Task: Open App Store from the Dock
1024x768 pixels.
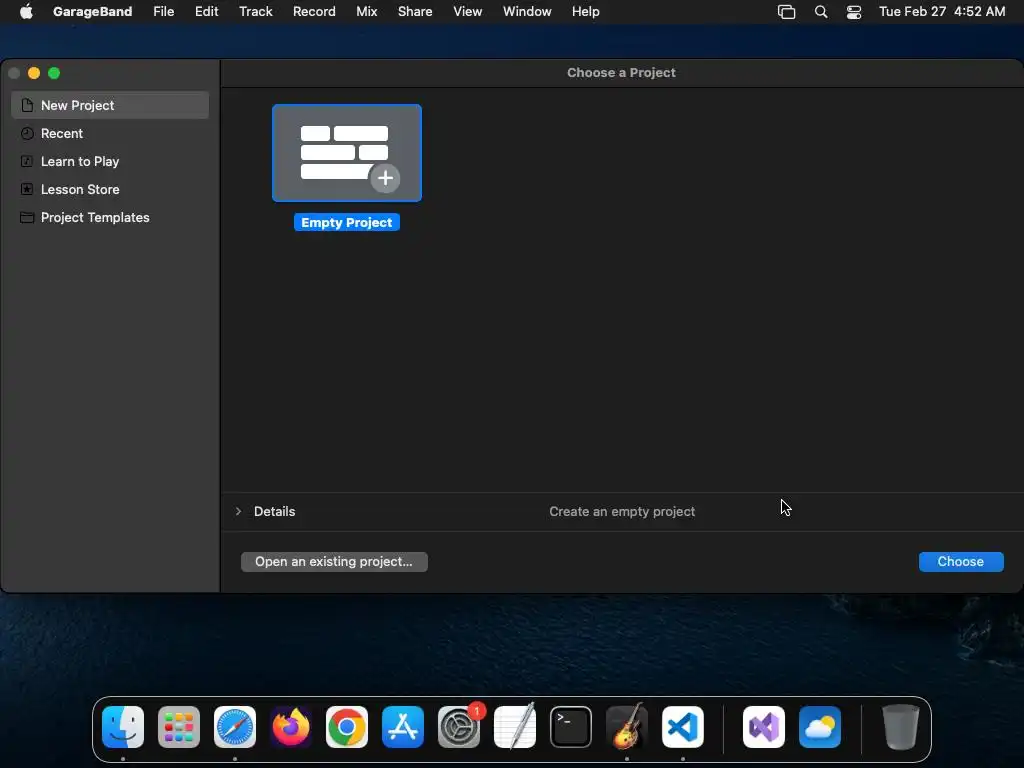Action: pos(403,727)
